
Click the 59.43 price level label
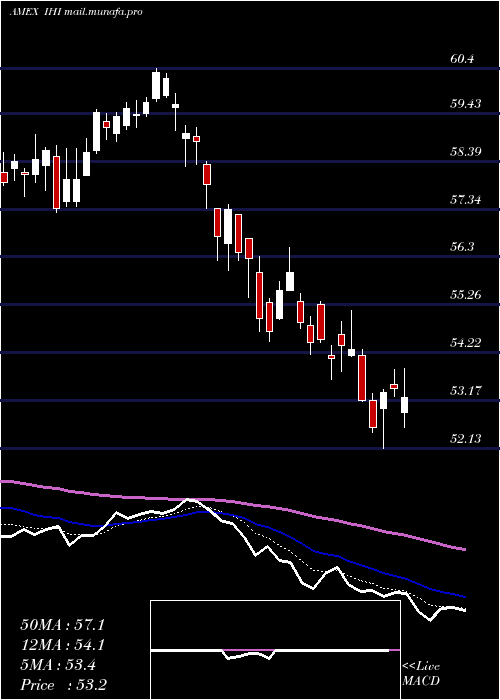466,104
